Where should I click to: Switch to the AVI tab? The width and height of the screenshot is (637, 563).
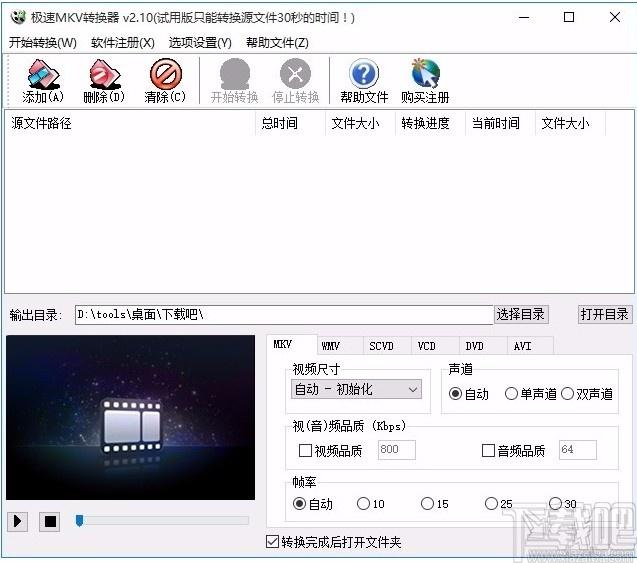(x=530, y=346)
